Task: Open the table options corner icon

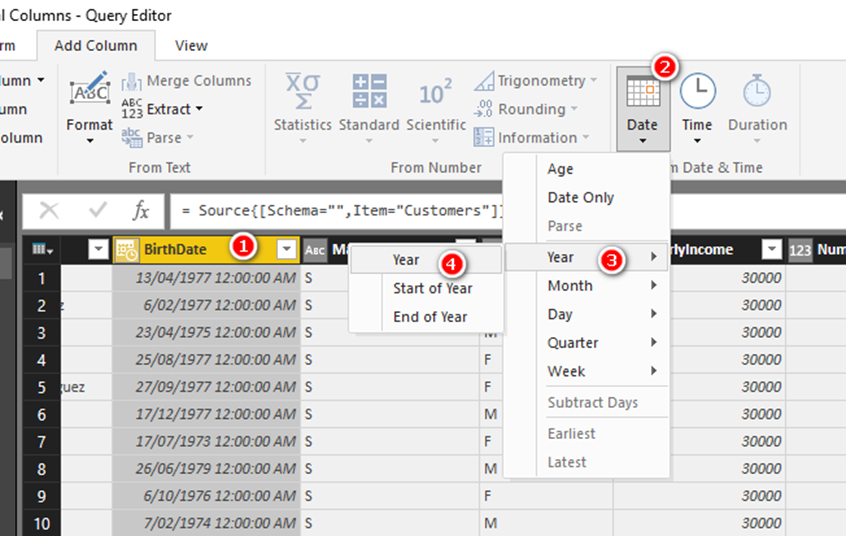Action: tap(42, 250)
